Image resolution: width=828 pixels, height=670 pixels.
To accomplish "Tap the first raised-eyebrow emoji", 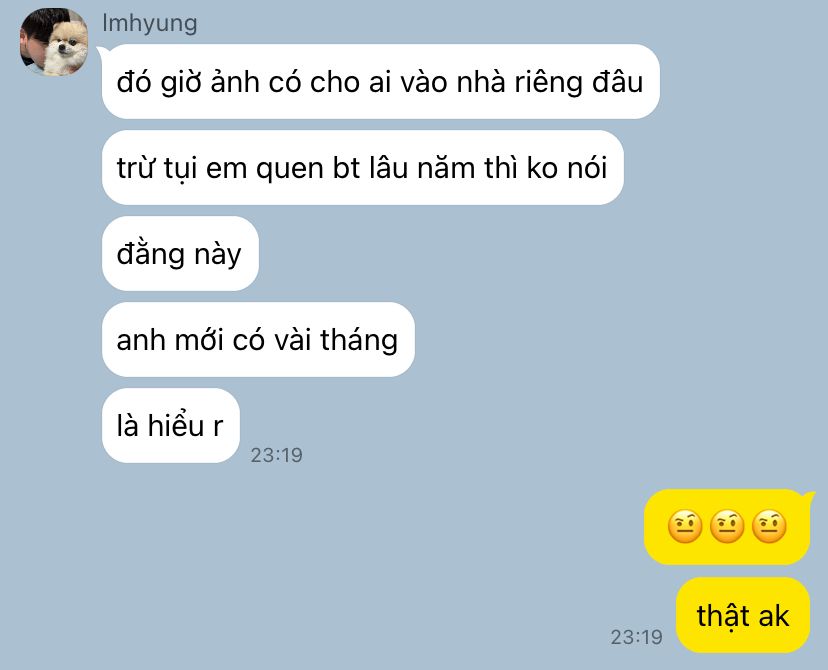I will tap(685, 526).
